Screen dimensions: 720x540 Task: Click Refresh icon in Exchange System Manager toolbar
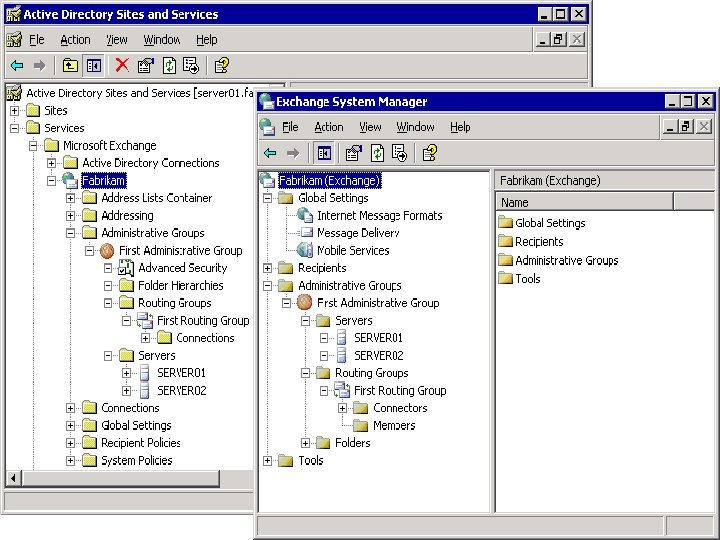coord(377,153)
